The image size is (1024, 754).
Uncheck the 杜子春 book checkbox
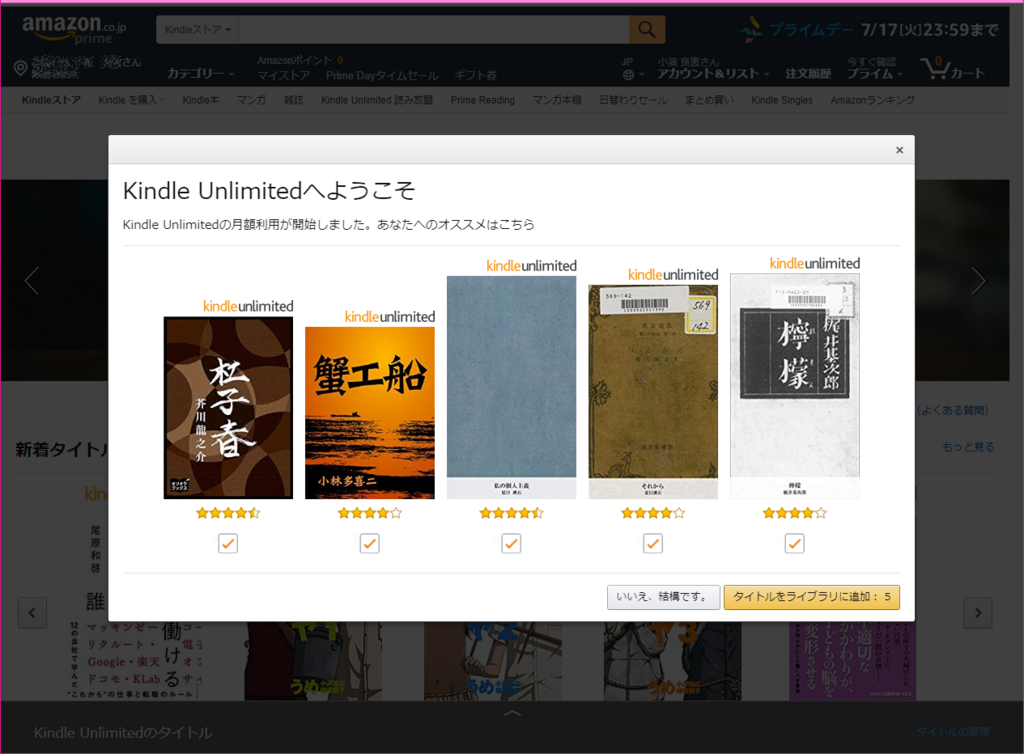tap(228, 543)
